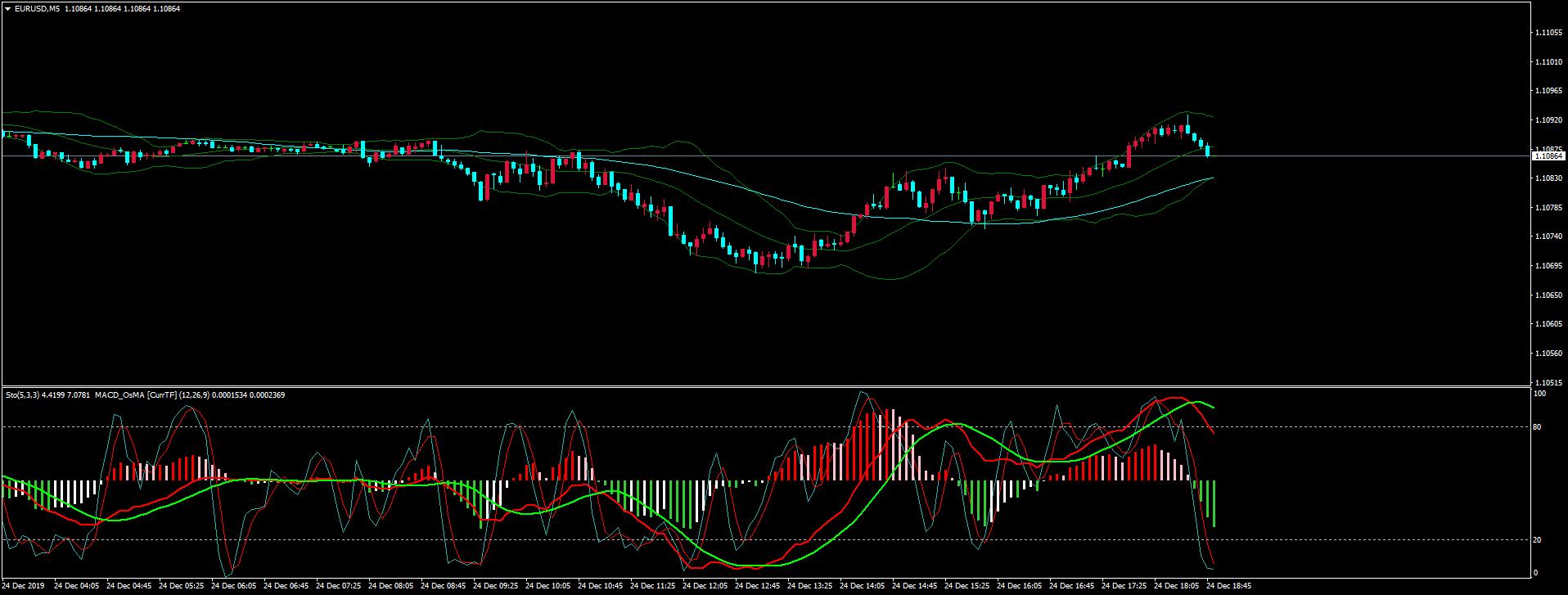Click the 1.10965 price axis label
The image size is (1568, 595).
click(1549, 91)
